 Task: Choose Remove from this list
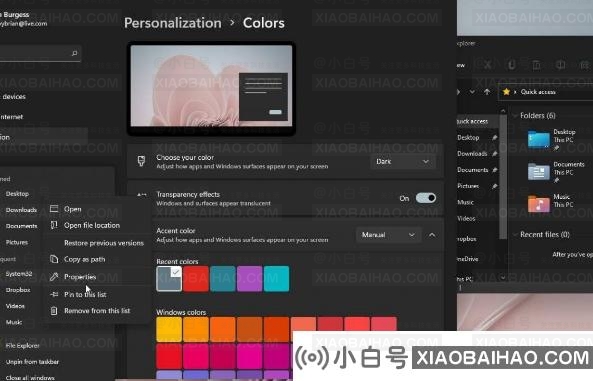pyautogui.click(x=98, y=311)
